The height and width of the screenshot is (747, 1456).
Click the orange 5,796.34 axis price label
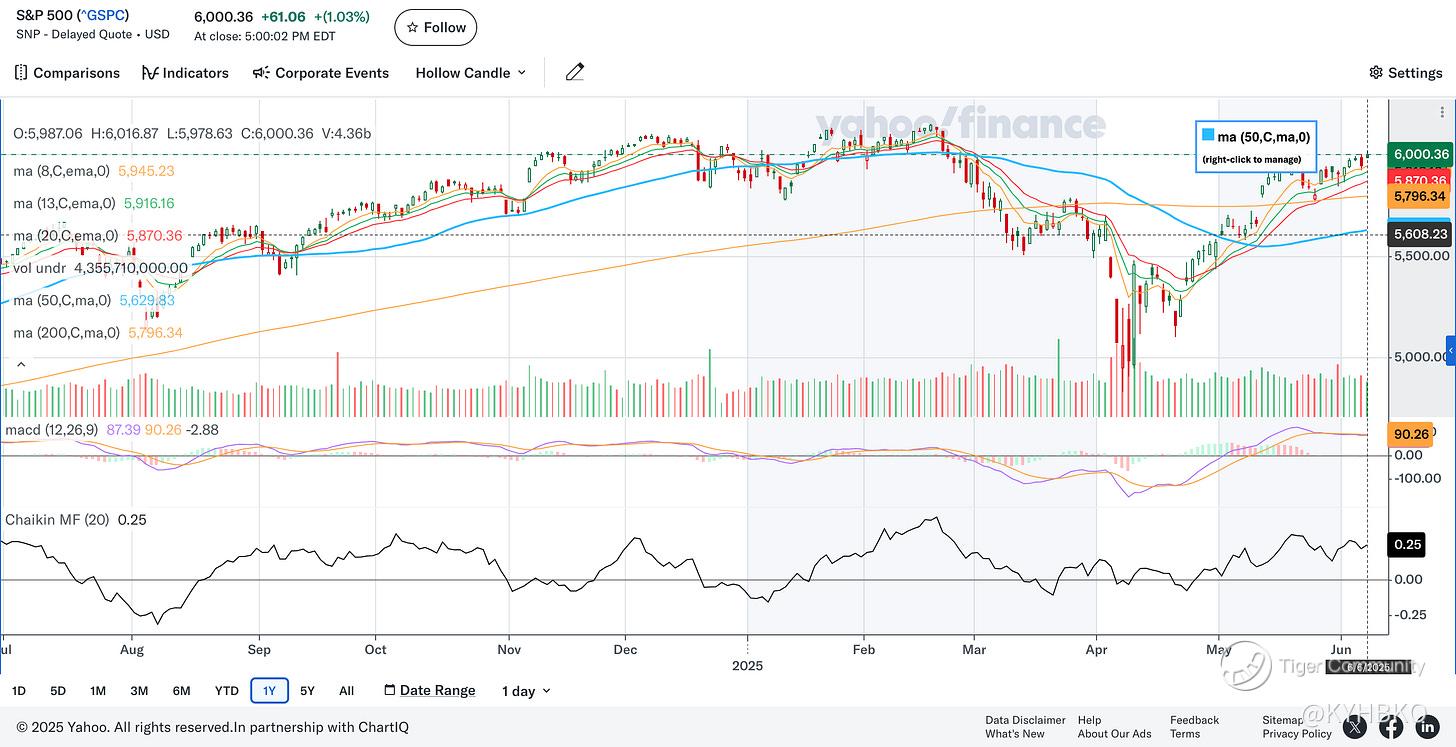tap(1420, 197)
